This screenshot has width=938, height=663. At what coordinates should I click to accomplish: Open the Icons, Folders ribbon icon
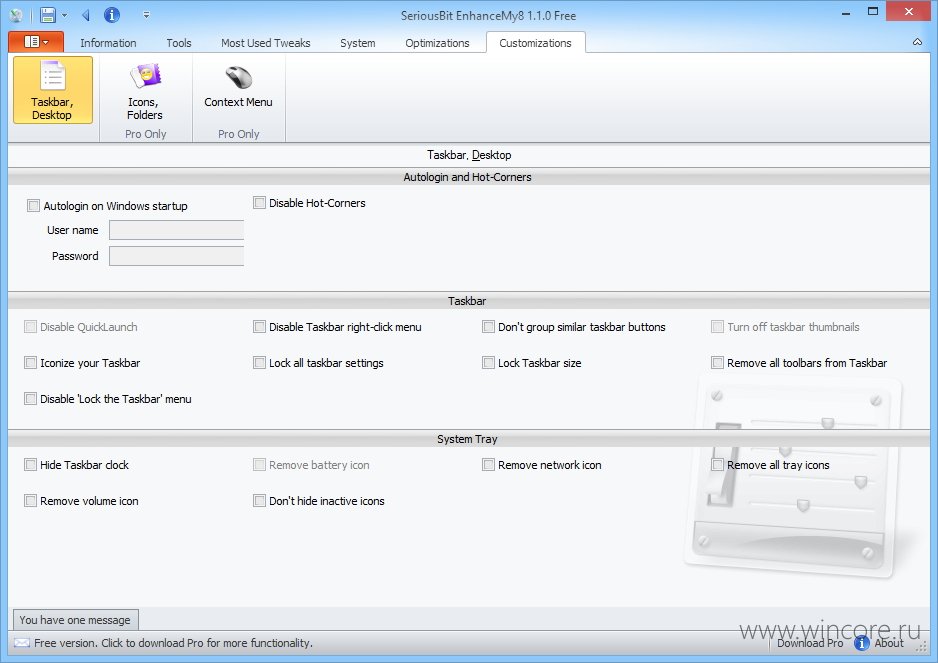pyautogui.click(x=145, y=92)
